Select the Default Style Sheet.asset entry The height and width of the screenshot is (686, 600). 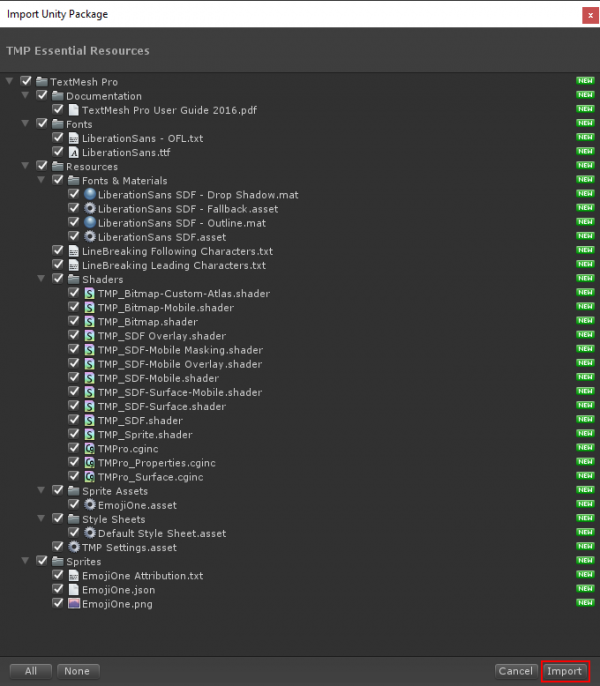pyautogui.click(x=162, y=534)
